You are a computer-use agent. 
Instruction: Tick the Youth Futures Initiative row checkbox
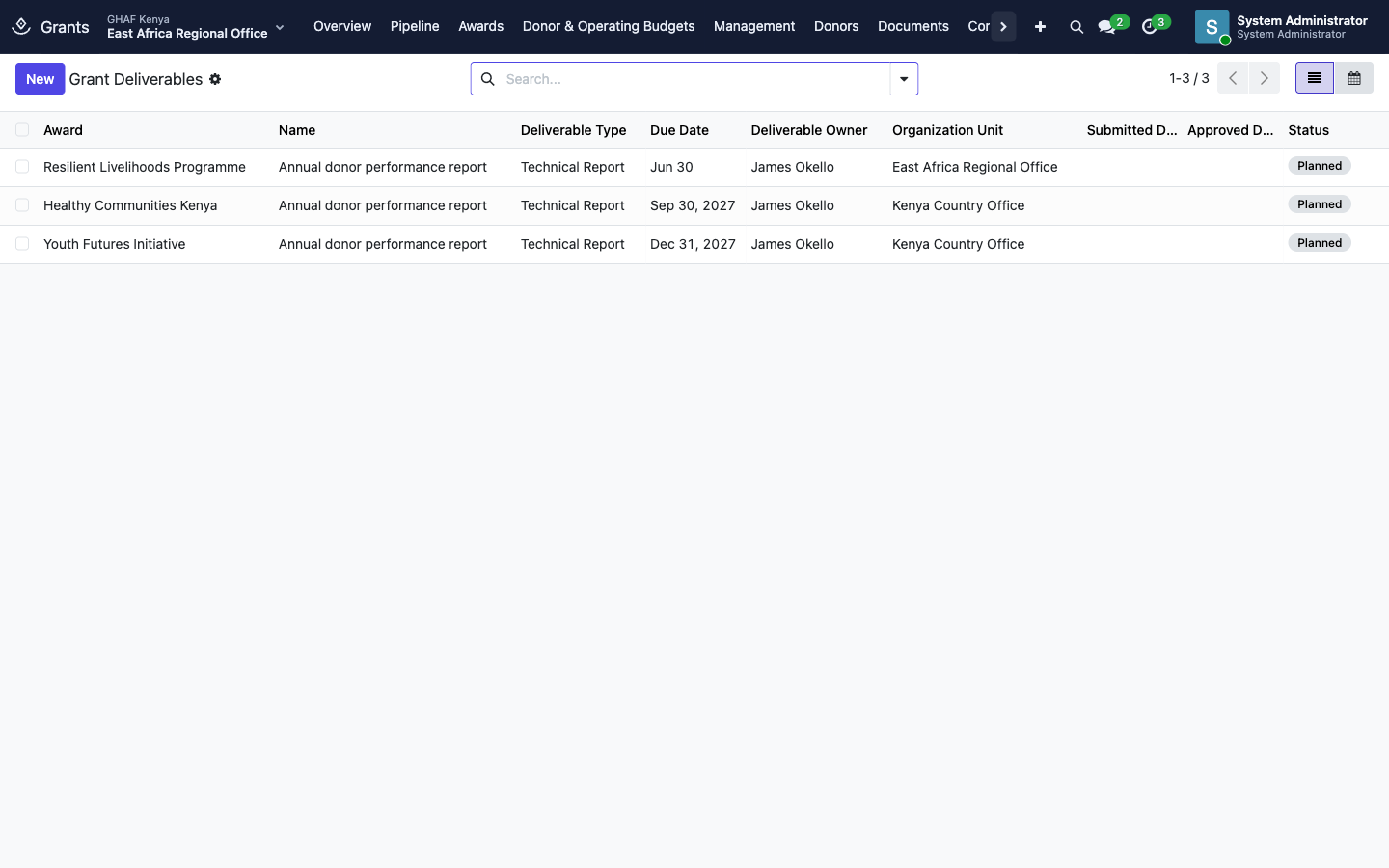click(22, 244)
